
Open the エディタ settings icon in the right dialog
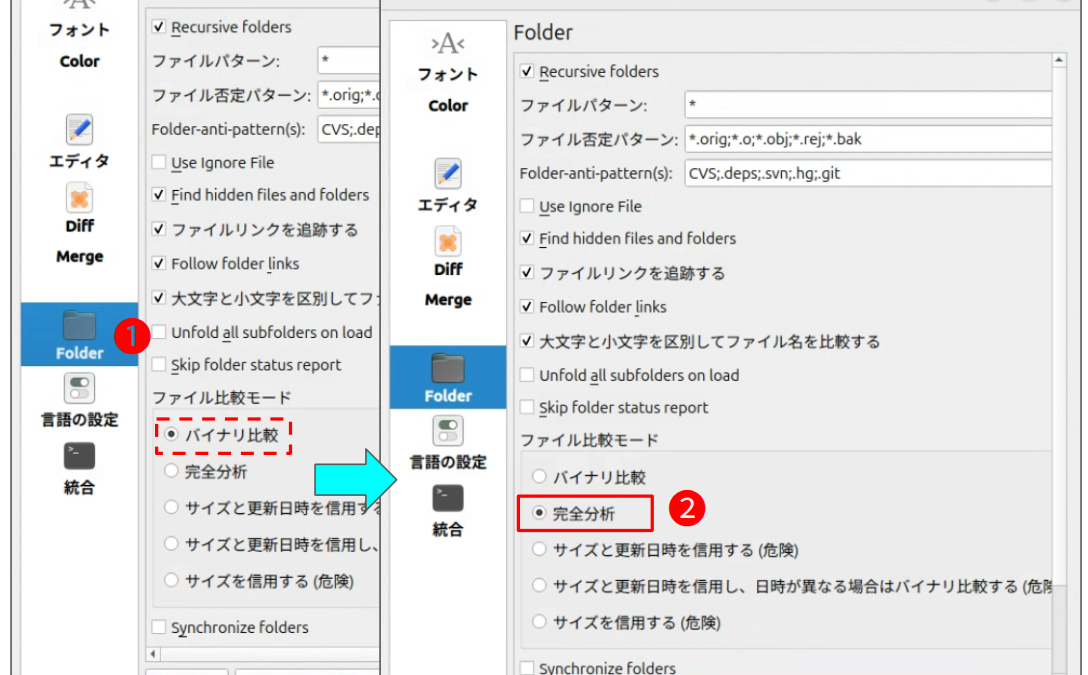(447, 174)
